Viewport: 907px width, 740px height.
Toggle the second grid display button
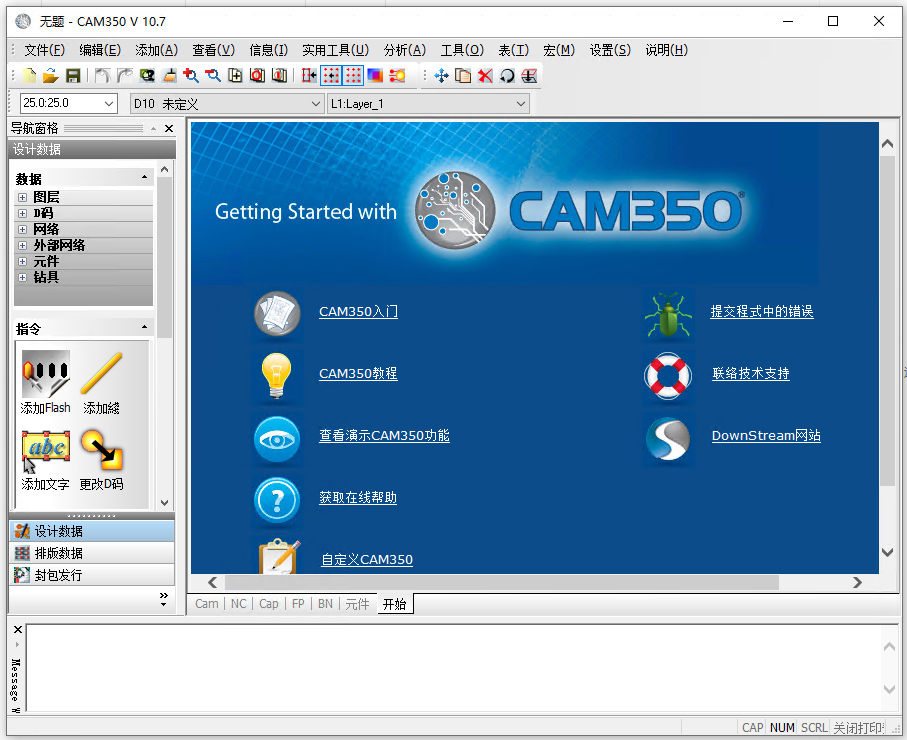355,74
